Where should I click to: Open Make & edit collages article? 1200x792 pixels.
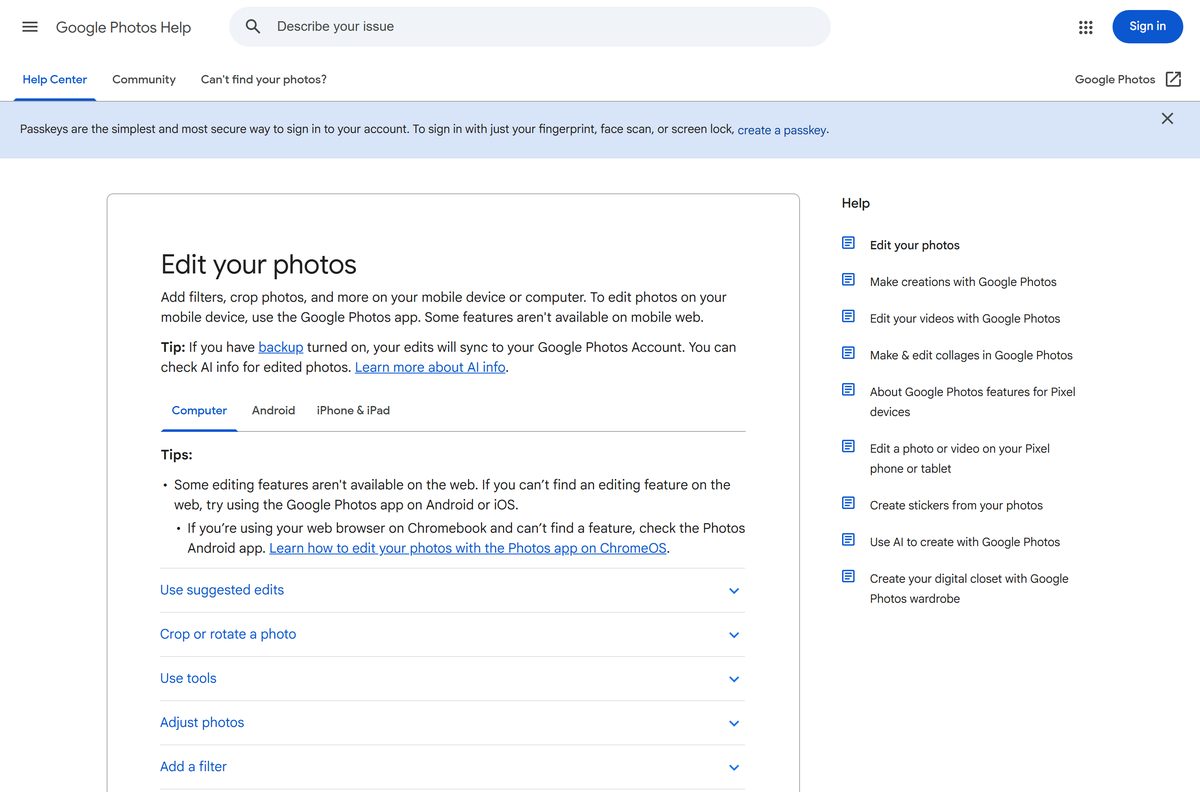click(x=971, y=355)
